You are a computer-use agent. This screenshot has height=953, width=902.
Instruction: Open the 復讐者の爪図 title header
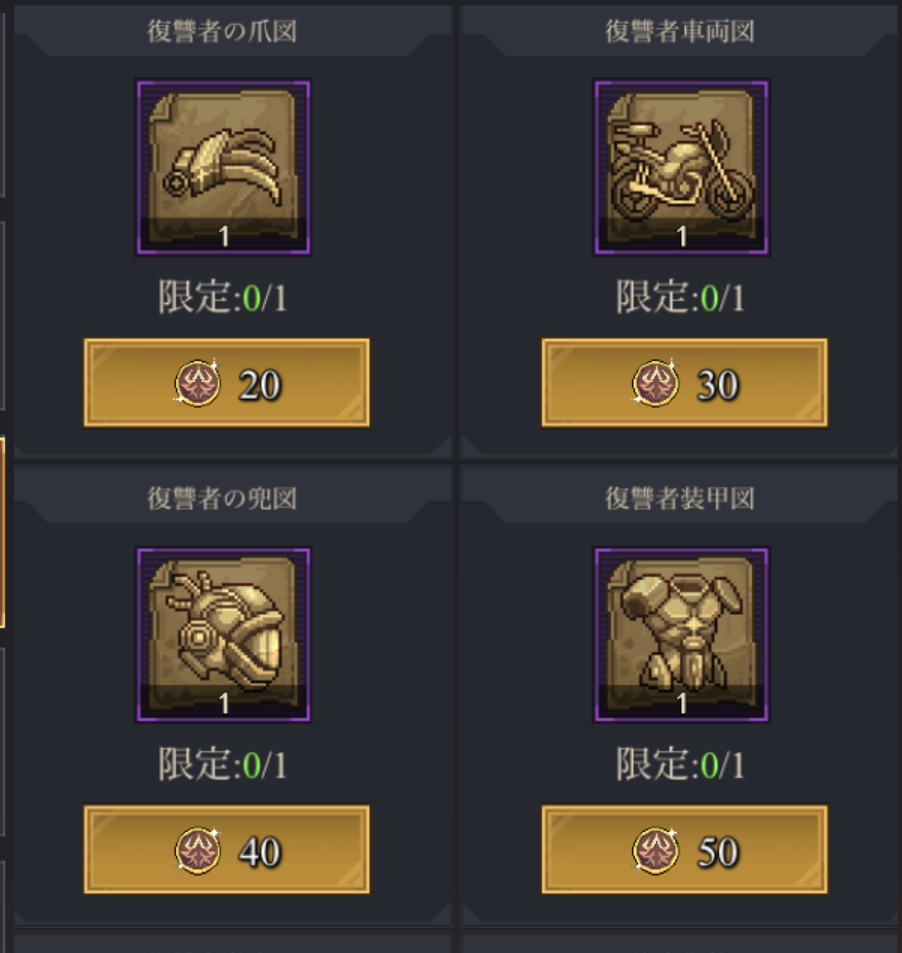(x=222, y=32)
